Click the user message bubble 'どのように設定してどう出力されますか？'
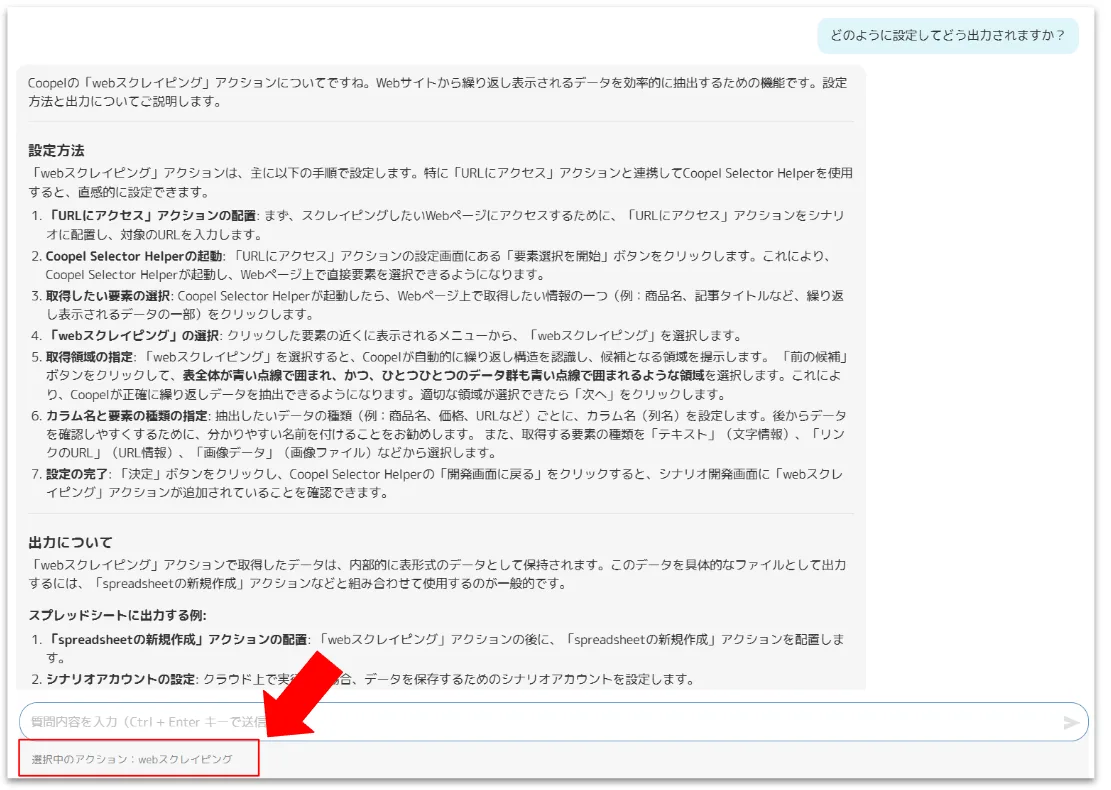Viewport: 1111px width, 790px height. coord(948,35)
